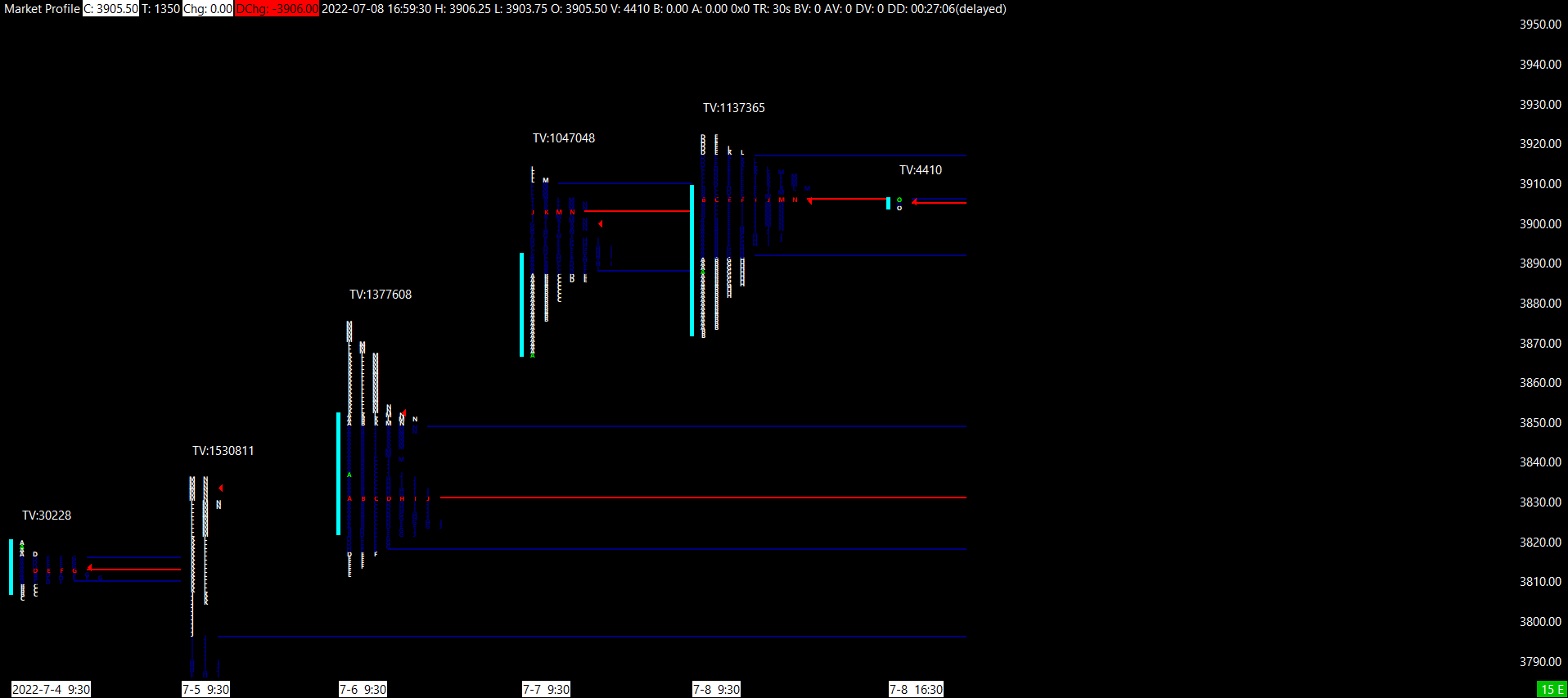Select the 3810.00 price axis label

pyautogui.click(x=1540, y=582)
